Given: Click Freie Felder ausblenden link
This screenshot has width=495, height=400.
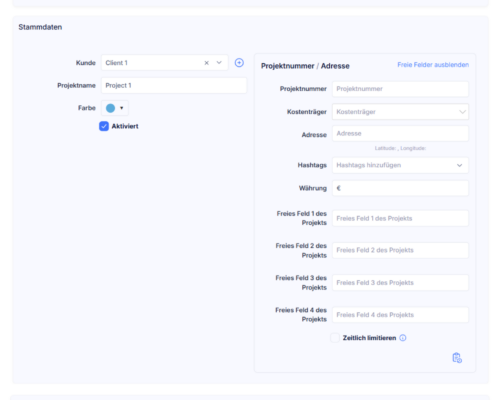Looking at the screenshot, I should point(433,65).
